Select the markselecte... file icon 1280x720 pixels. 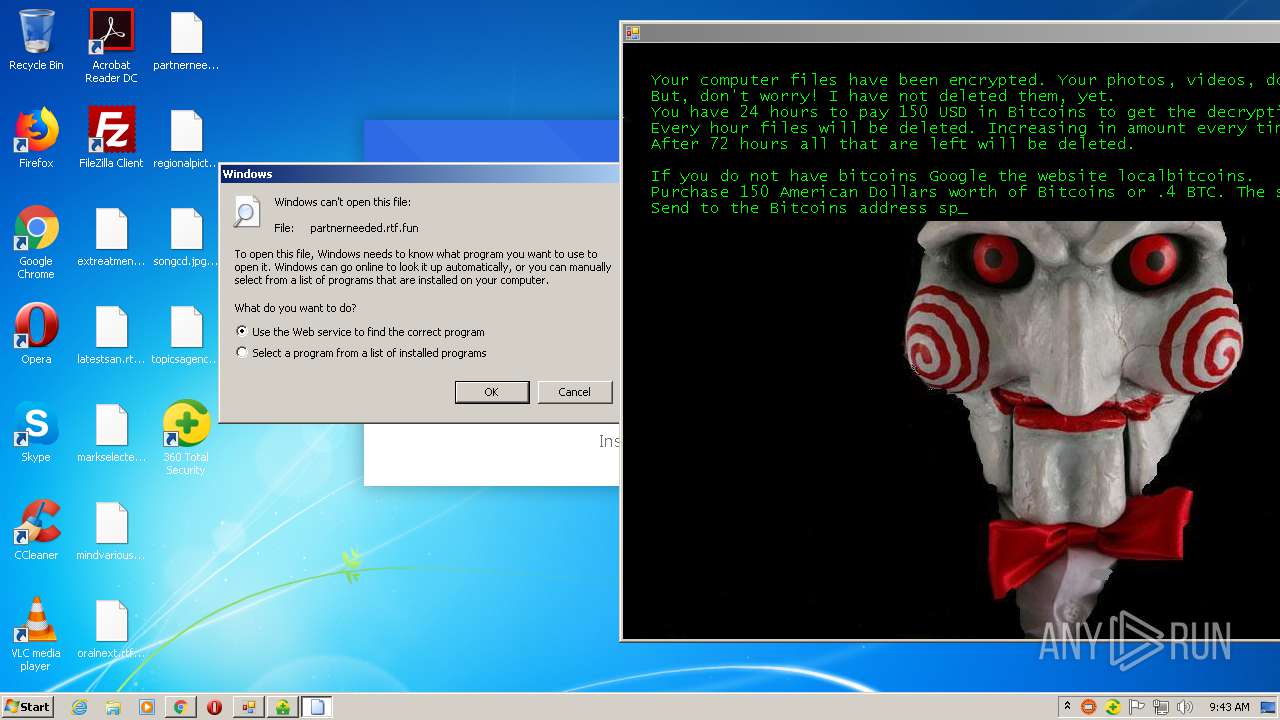click(x=111, y=432)
